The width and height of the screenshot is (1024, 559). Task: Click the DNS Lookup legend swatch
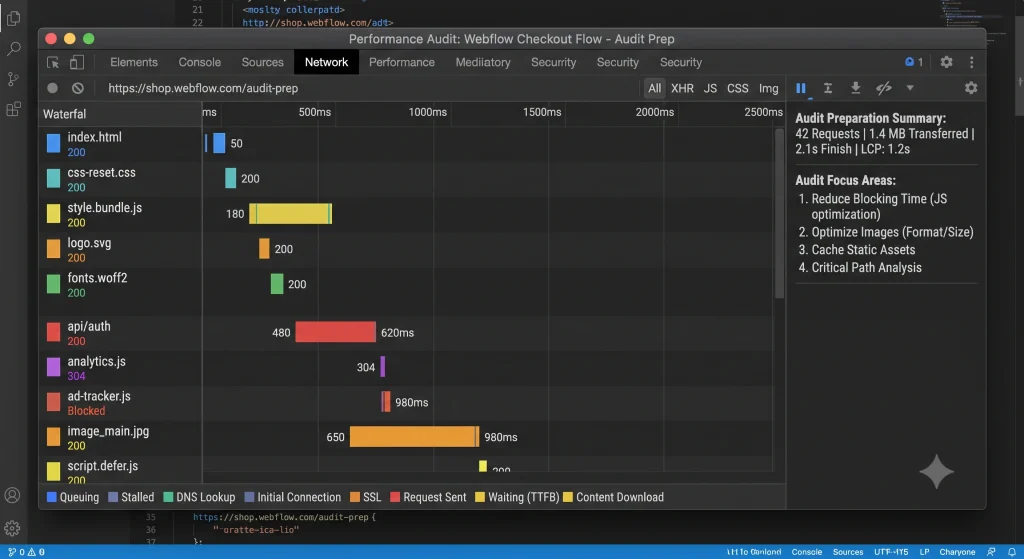coord(168,497)
